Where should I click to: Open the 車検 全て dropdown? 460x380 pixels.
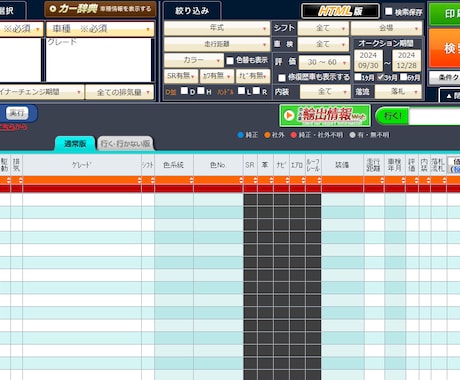point(323,44)
